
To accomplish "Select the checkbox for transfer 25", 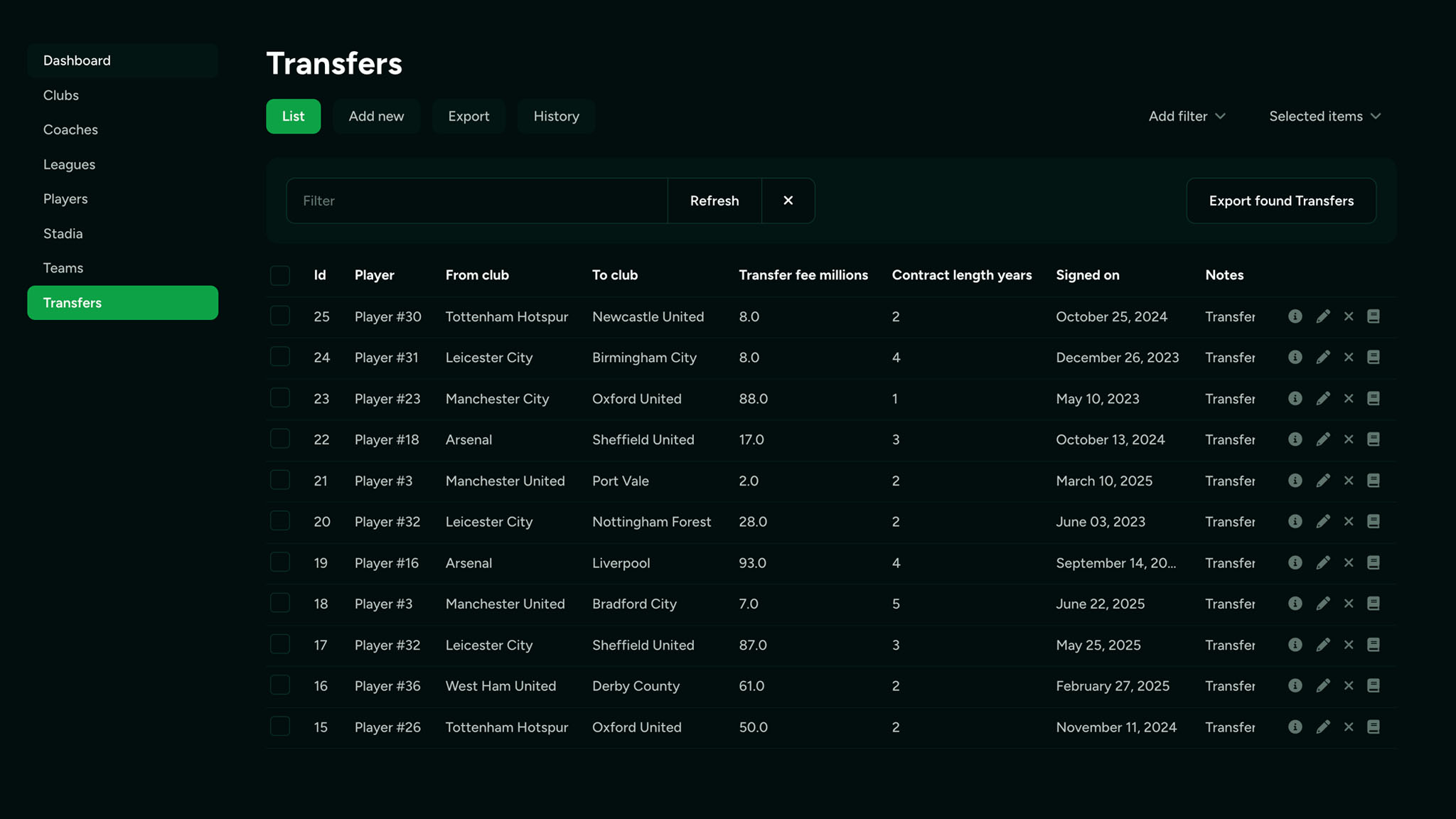I will point(279,316).
